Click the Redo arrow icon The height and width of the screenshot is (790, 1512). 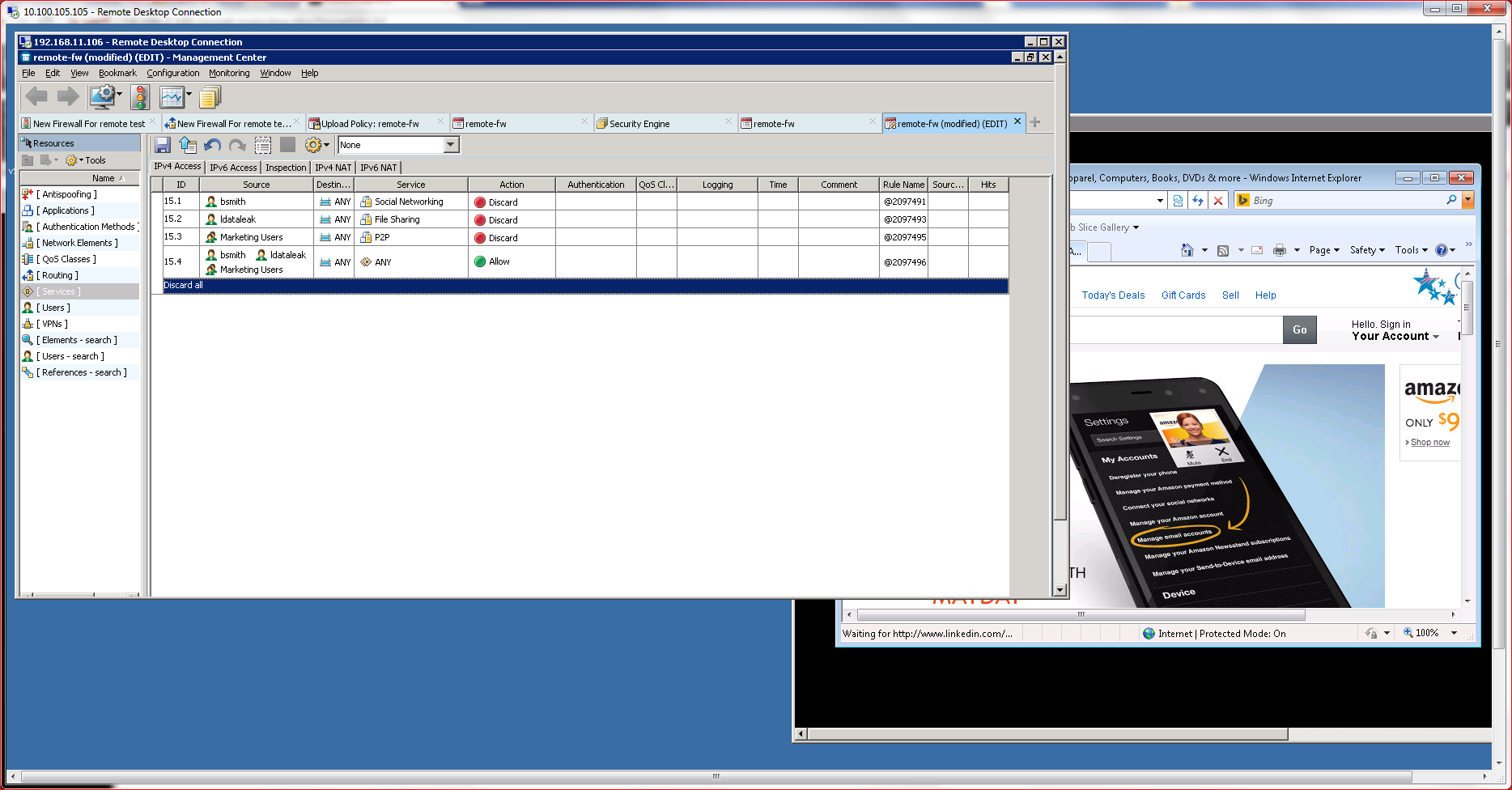[237, 145]
